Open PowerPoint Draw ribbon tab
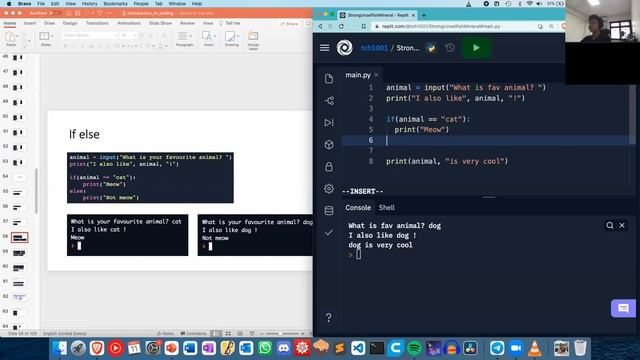This screenshot has width=640, height=360. 49,23
